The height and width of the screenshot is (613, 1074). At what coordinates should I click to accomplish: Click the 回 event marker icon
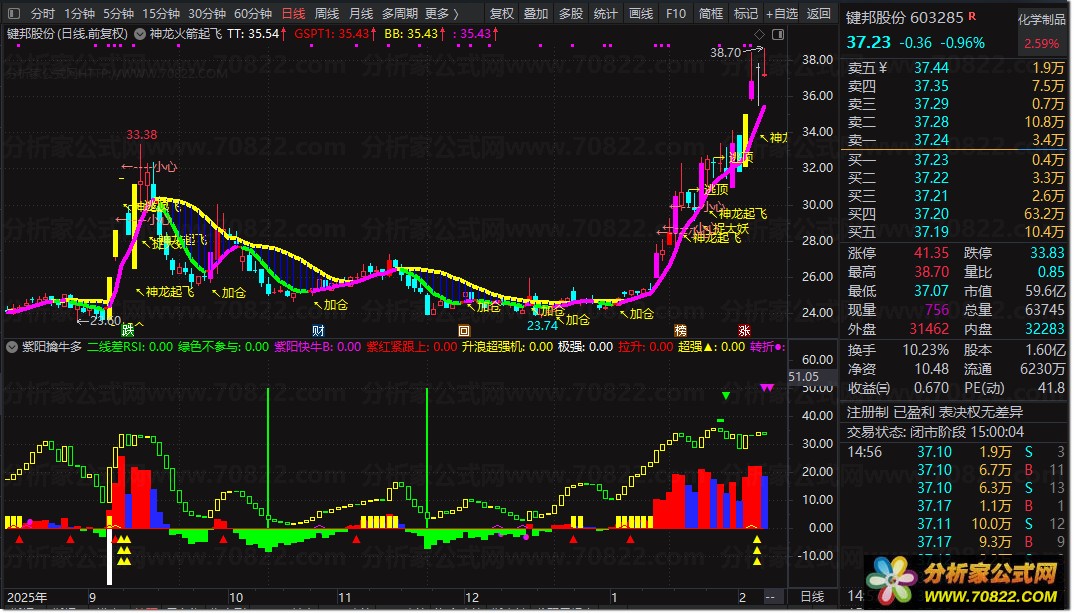464,331
